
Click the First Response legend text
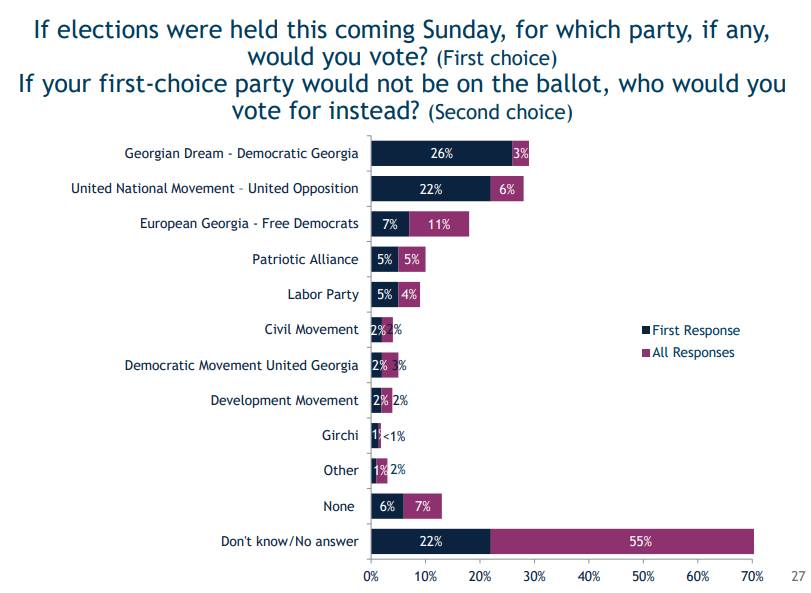pyautogui.click(x=696, y=330)
